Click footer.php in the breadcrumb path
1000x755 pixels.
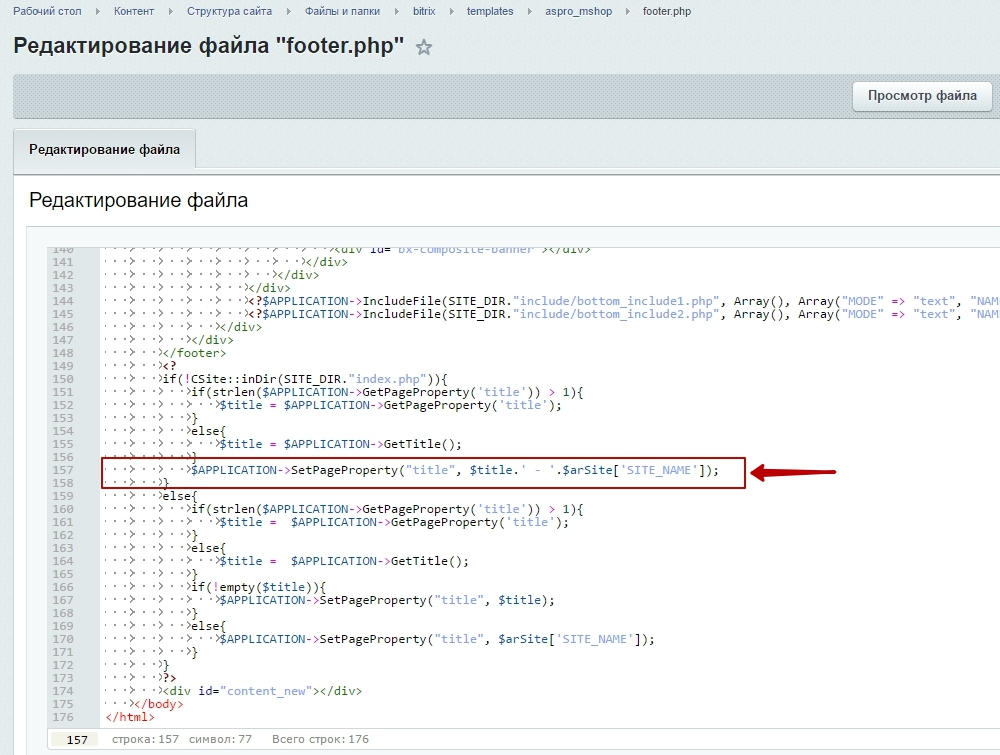667,11
